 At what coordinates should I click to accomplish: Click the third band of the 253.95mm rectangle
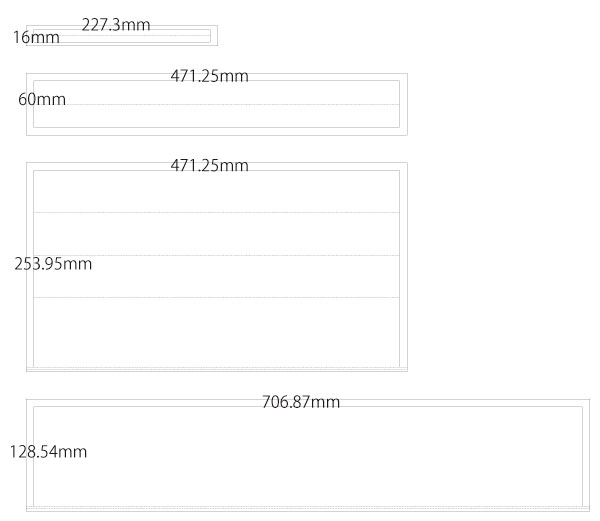[x=217, y=277]
